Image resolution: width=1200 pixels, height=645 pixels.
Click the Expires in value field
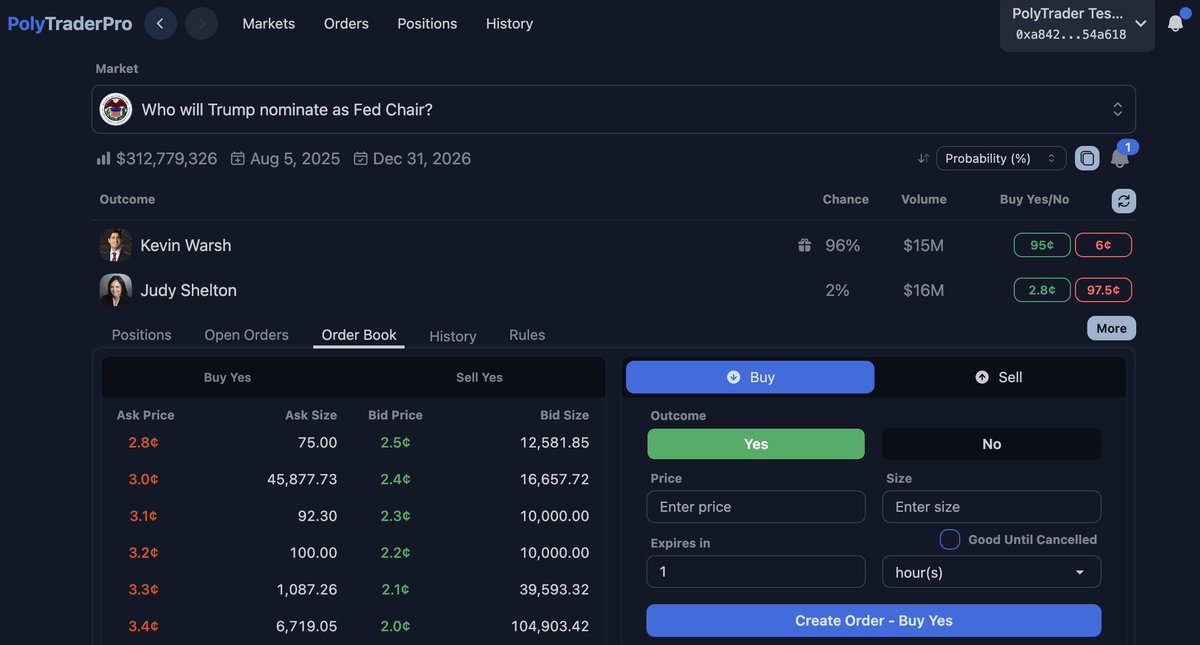click(756, 572)
